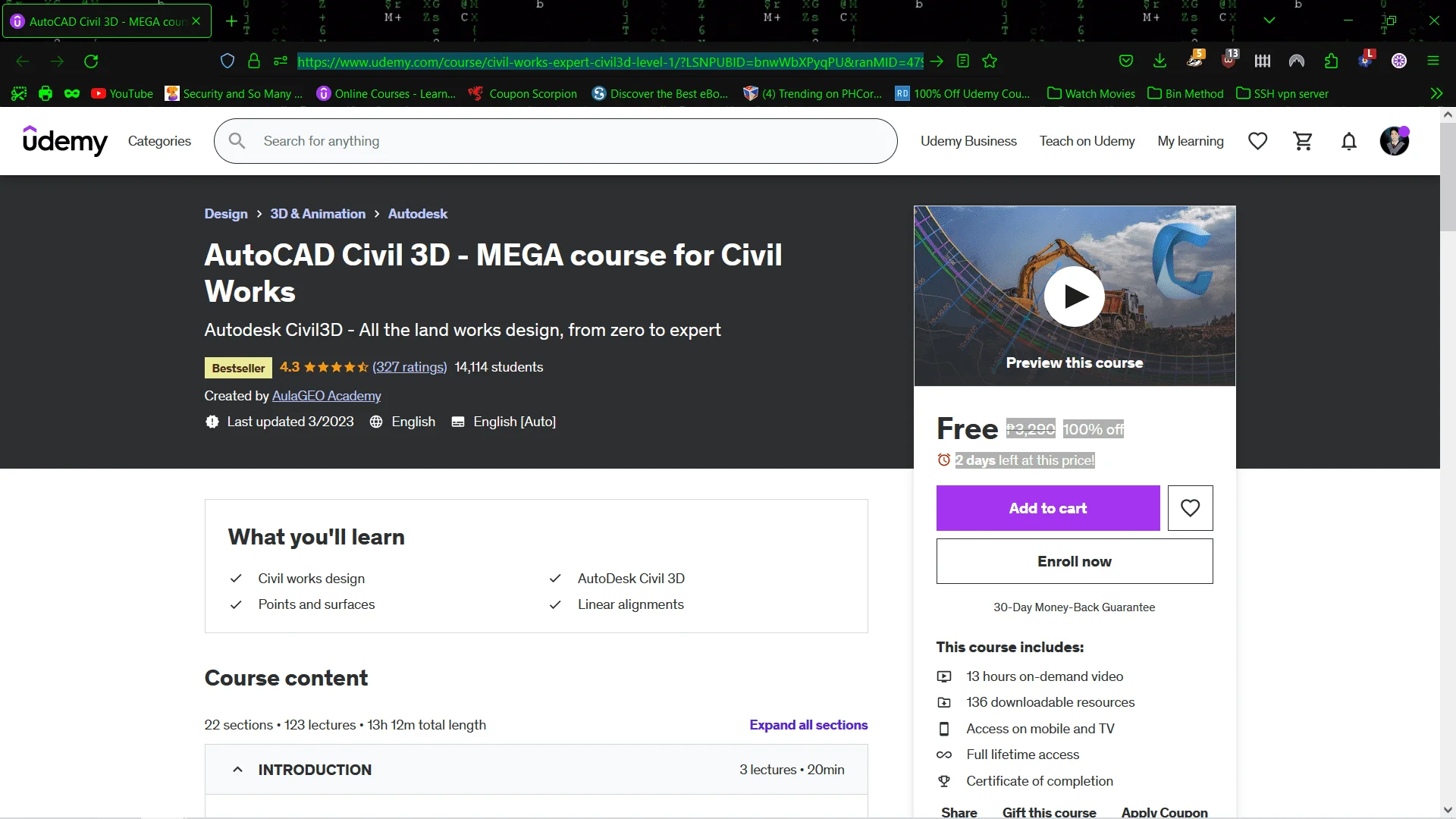Open the 100% Off Udemy Coupons bookmark

coord(963,94)
